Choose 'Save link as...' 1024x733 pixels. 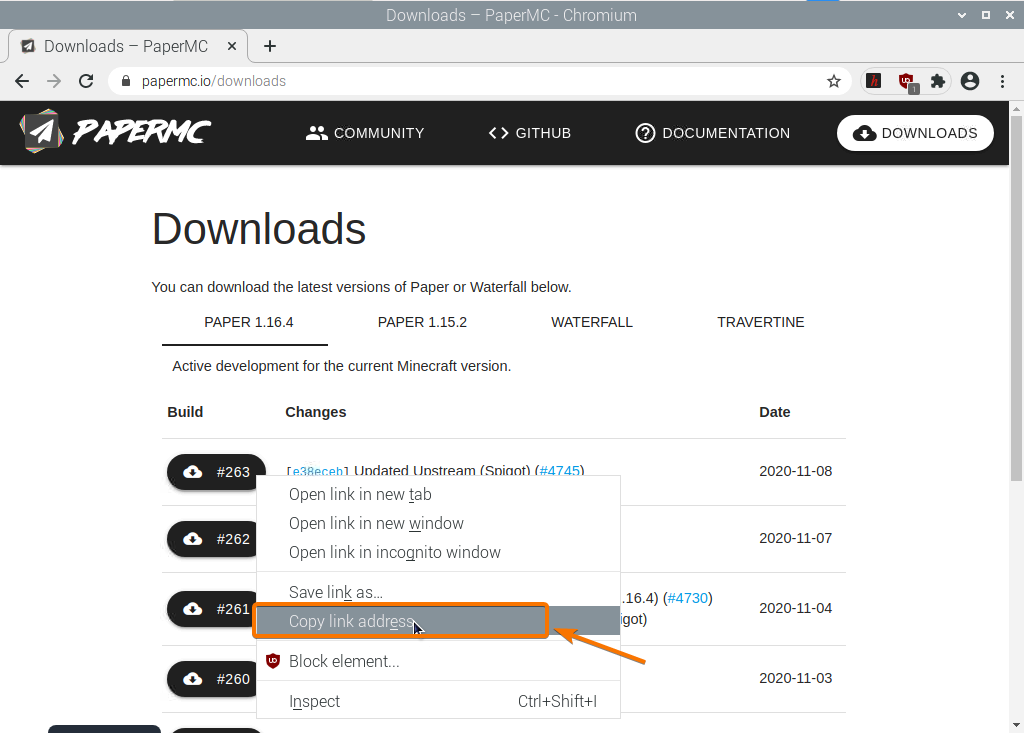click(x=438, y=592)
